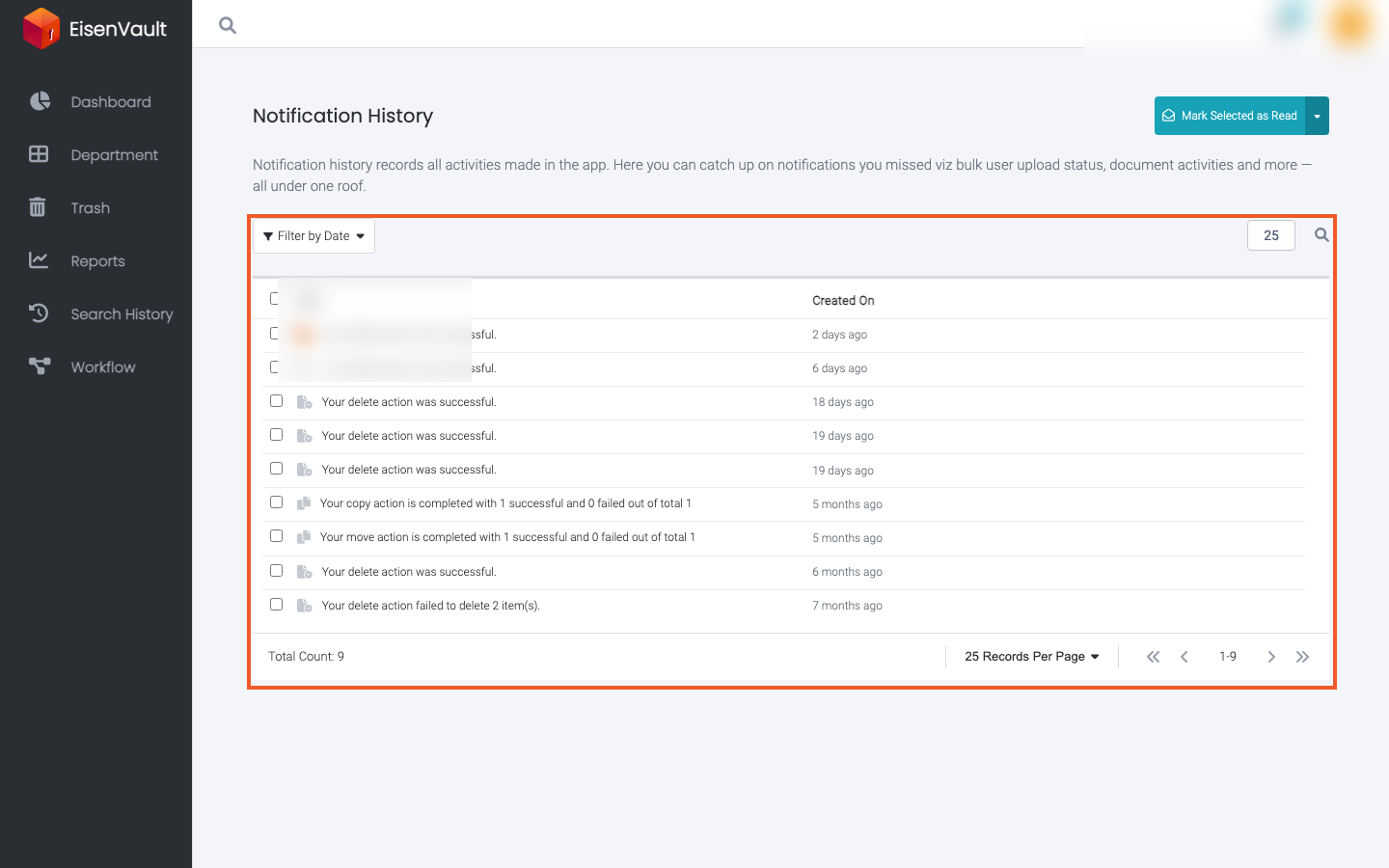
Task: Click the 18 days ago timestamp
Action: 843,402
